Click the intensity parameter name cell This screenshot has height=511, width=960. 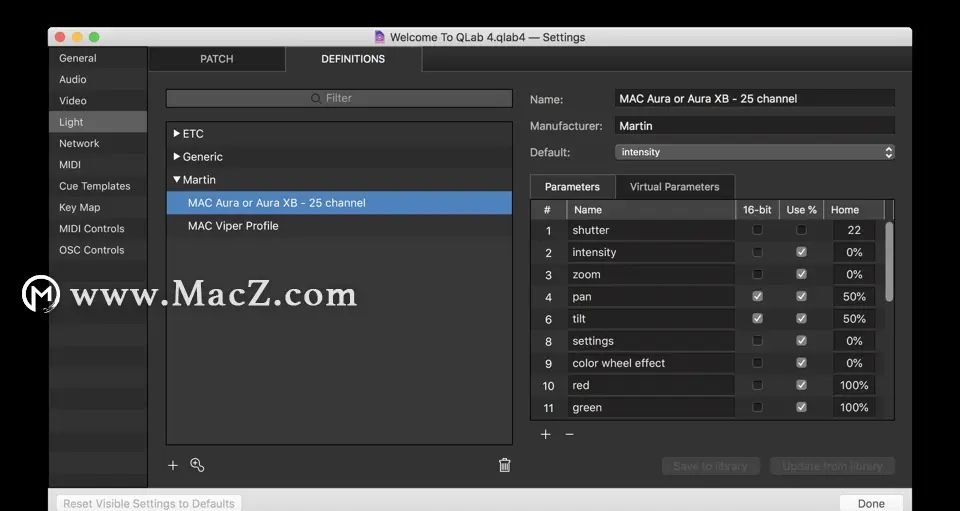(651, 252)
